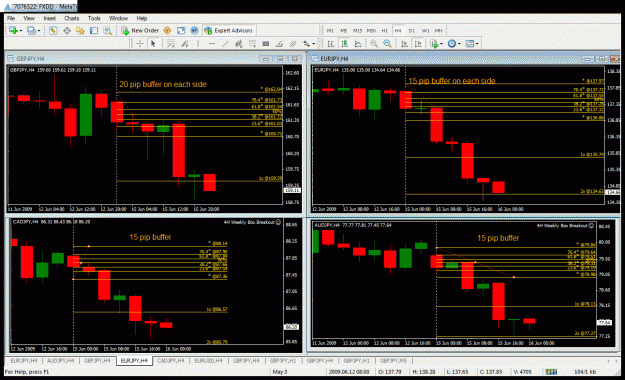Viewport: 625px width, 380px height.
Task: Switch chart to candlestick style
Action: click(344, 44)
